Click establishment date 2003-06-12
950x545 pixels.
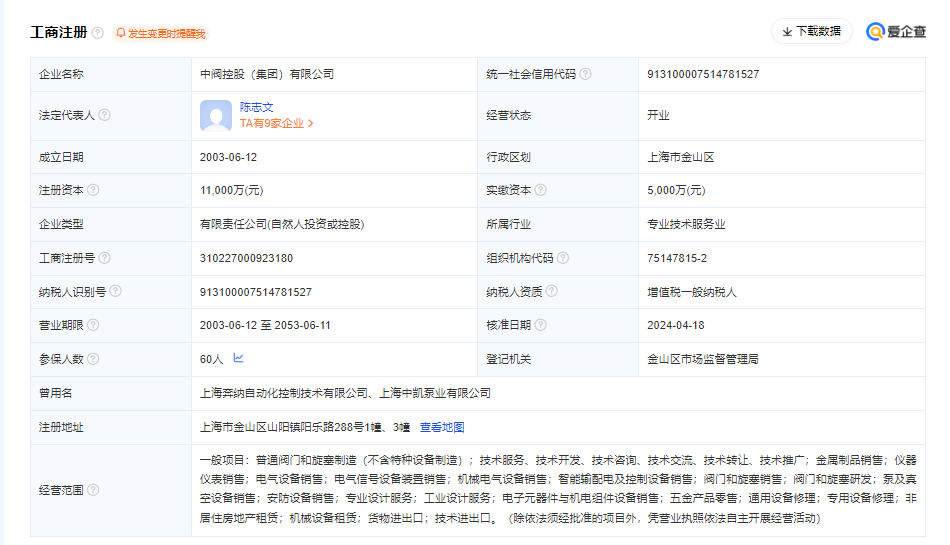click(228, 157)
